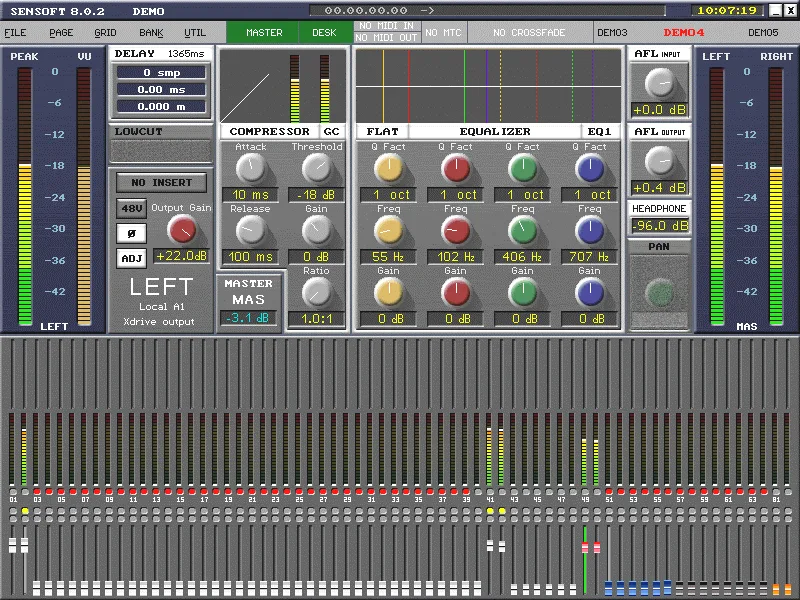The image size is (800, 600).
Task: Click the NO CROSSFADE button
Action: coord(529,33)
